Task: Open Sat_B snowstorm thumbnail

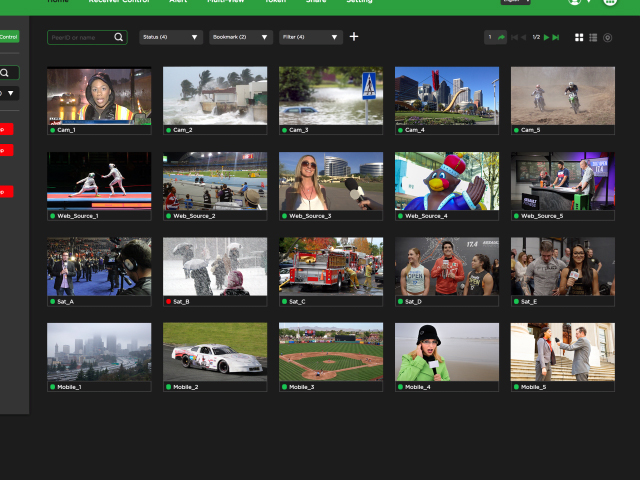Action: [x=215, y=267]
